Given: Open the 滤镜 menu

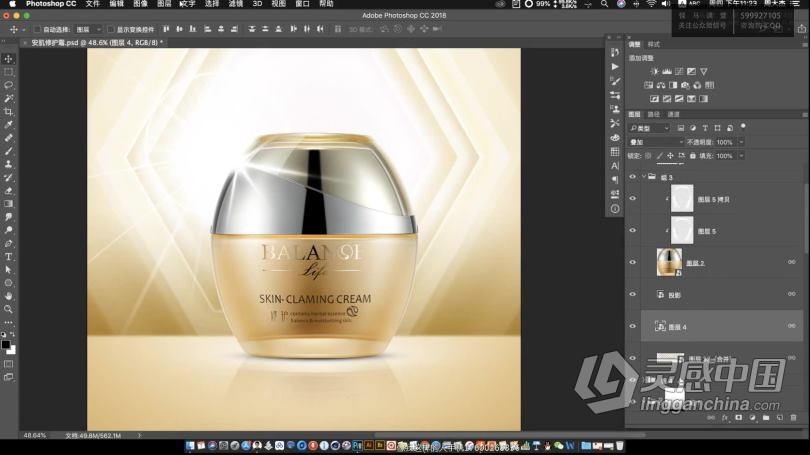Looking at the screenshot, I should point(236,4).
